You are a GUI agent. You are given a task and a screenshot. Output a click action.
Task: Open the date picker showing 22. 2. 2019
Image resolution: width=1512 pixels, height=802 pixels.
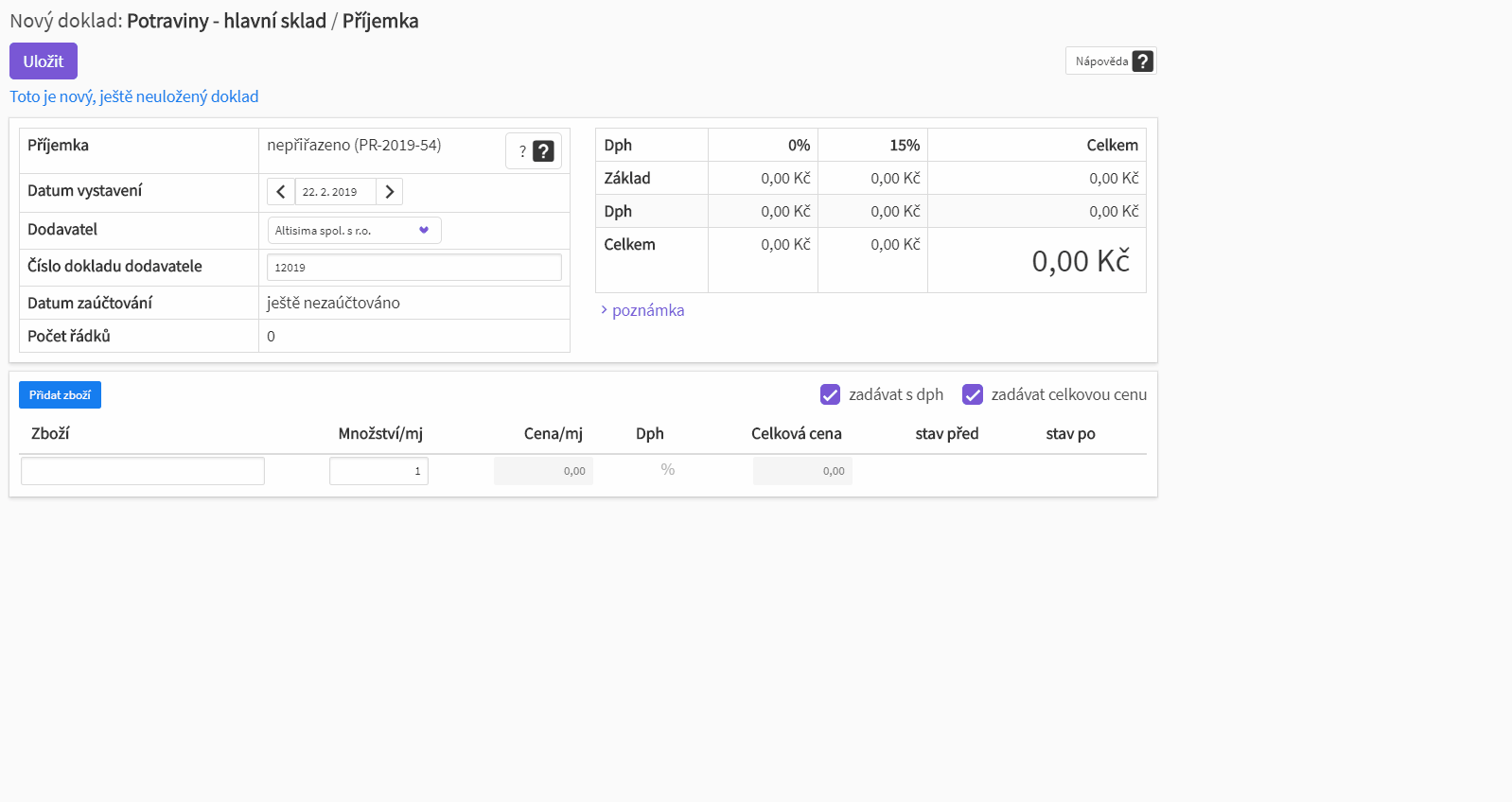335,192
